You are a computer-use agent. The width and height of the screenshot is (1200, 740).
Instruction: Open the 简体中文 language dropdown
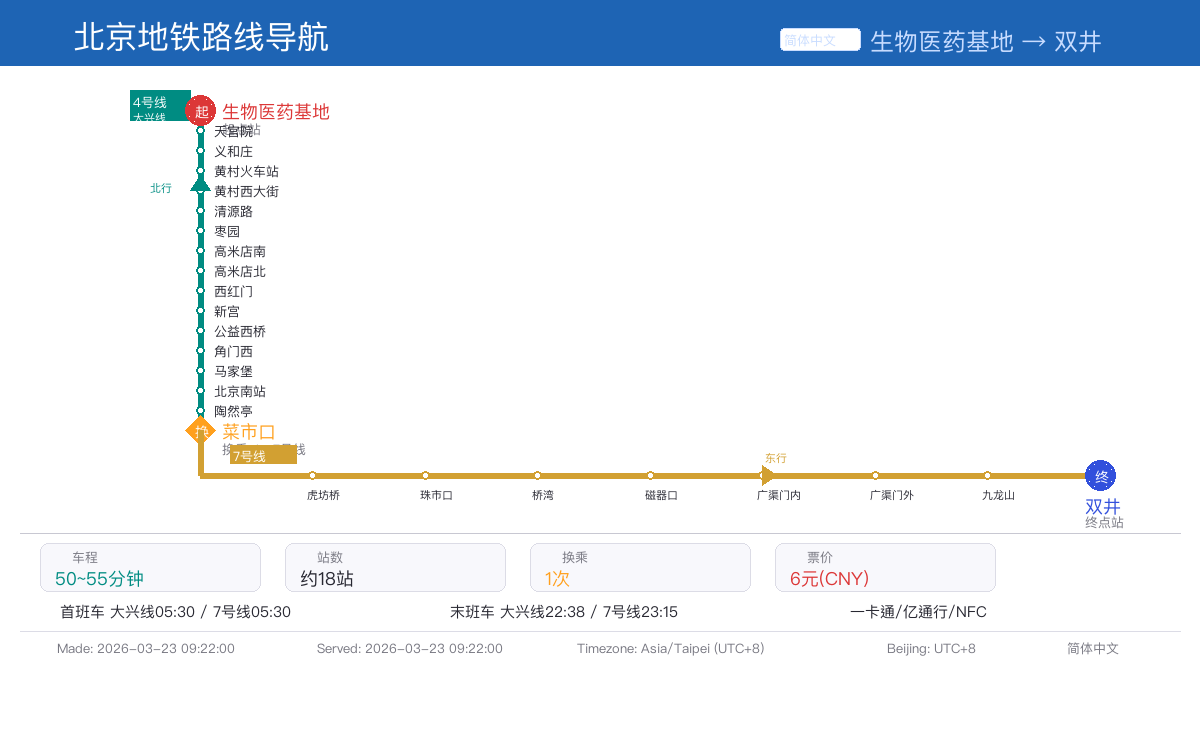[x=820, y=40]
